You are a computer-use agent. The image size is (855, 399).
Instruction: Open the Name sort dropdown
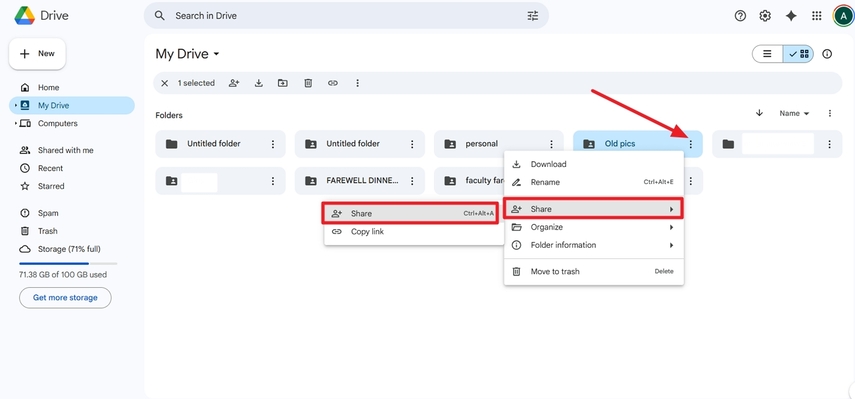[794, 113]
